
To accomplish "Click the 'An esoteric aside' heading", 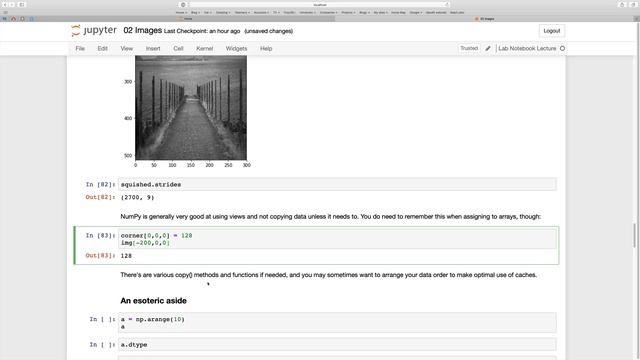I will pyautogui.click(x=153, y=301).
